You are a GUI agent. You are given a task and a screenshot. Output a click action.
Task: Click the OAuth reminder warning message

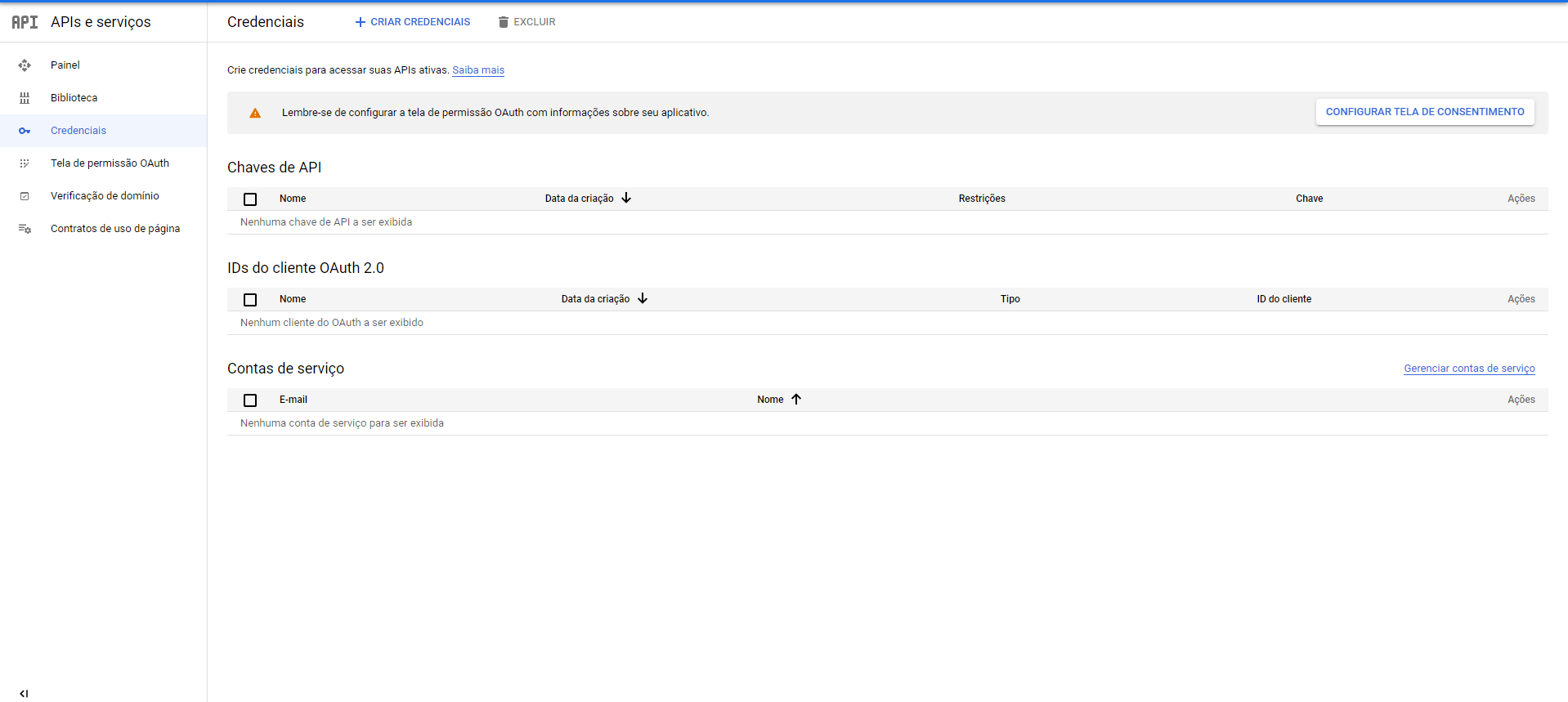click(x=495, y=113)
